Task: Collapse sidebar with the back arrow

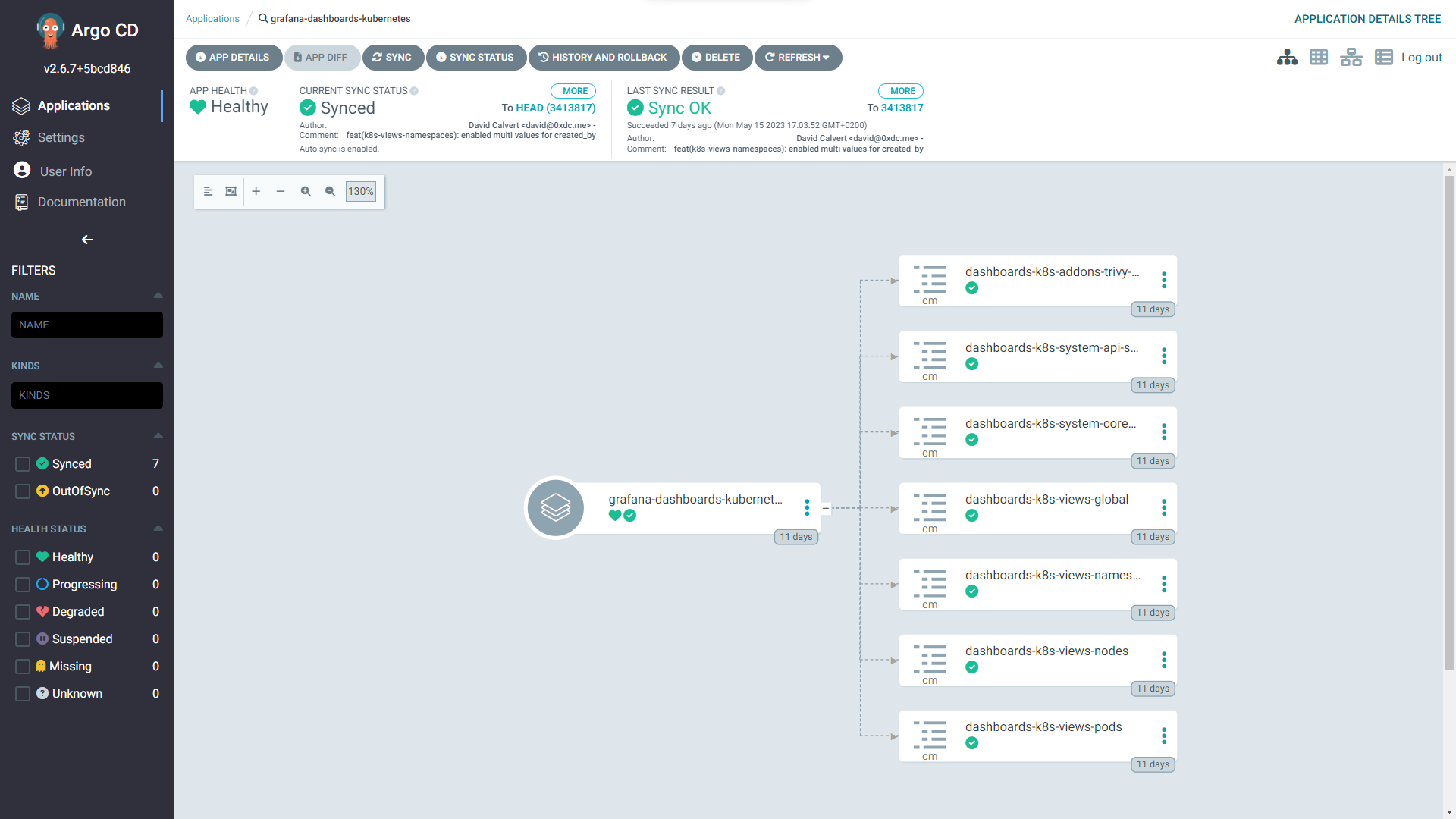Action: pyautogui.click(x=87, y=240)
